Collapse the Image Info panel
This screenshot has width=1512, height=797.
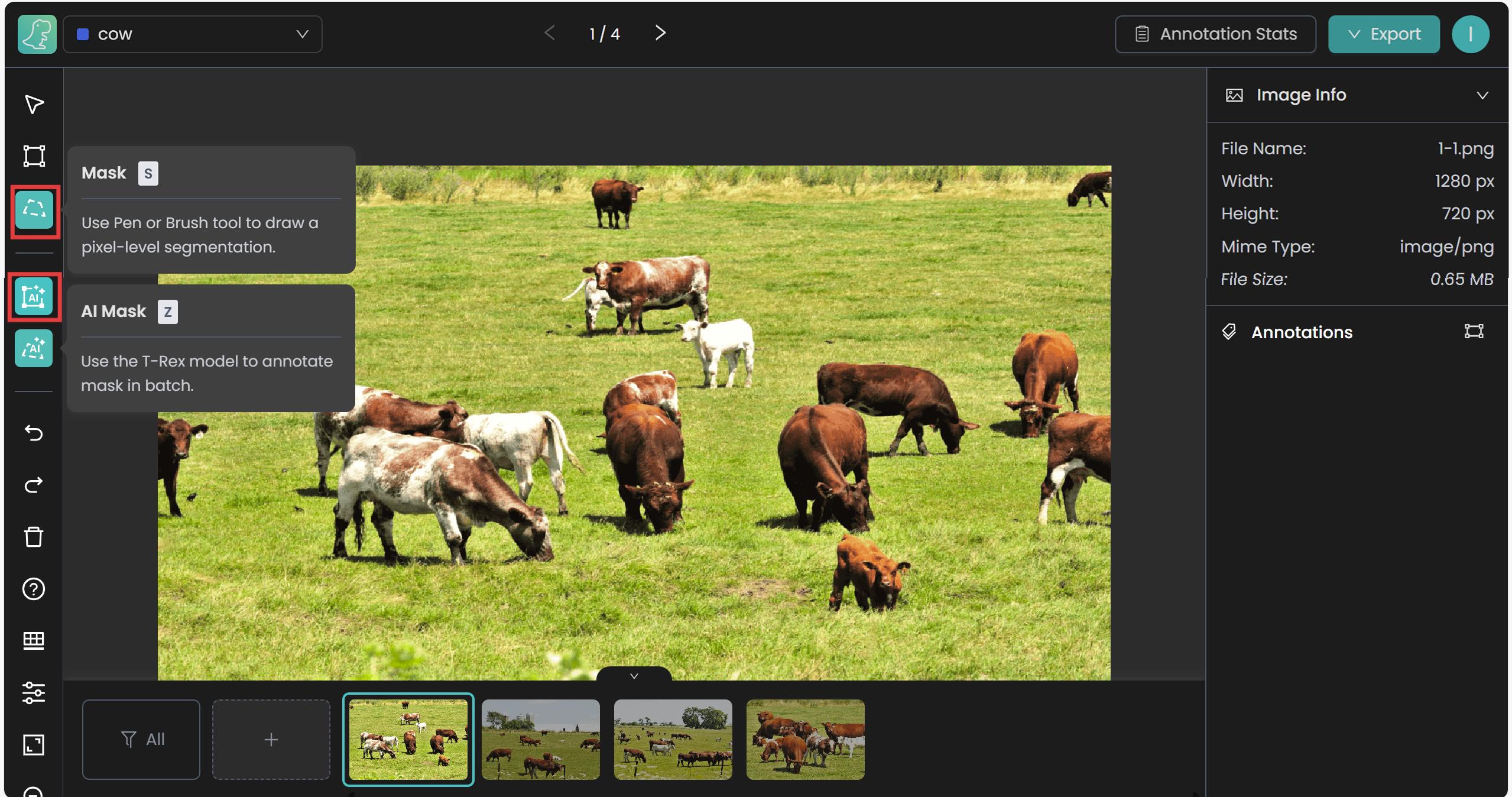(x=1482, y=95)
